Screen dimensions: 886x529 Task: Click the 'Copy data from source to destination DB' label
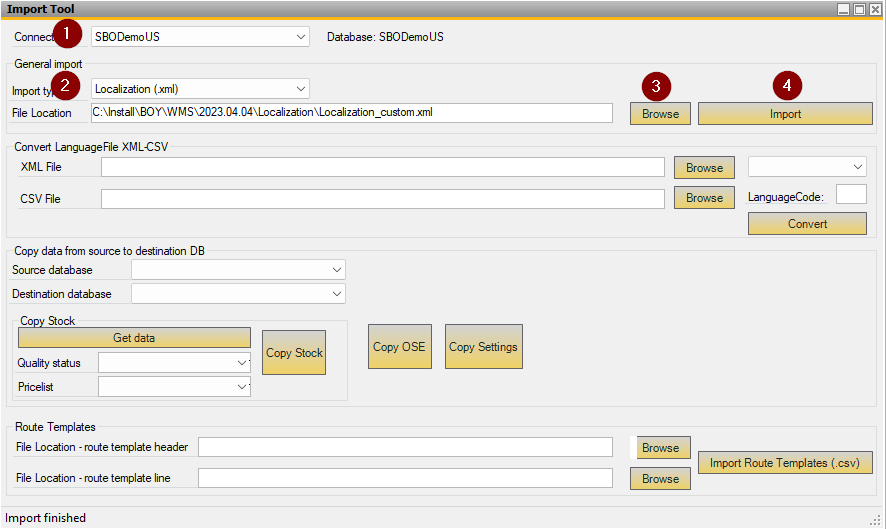tap(109, 251)
